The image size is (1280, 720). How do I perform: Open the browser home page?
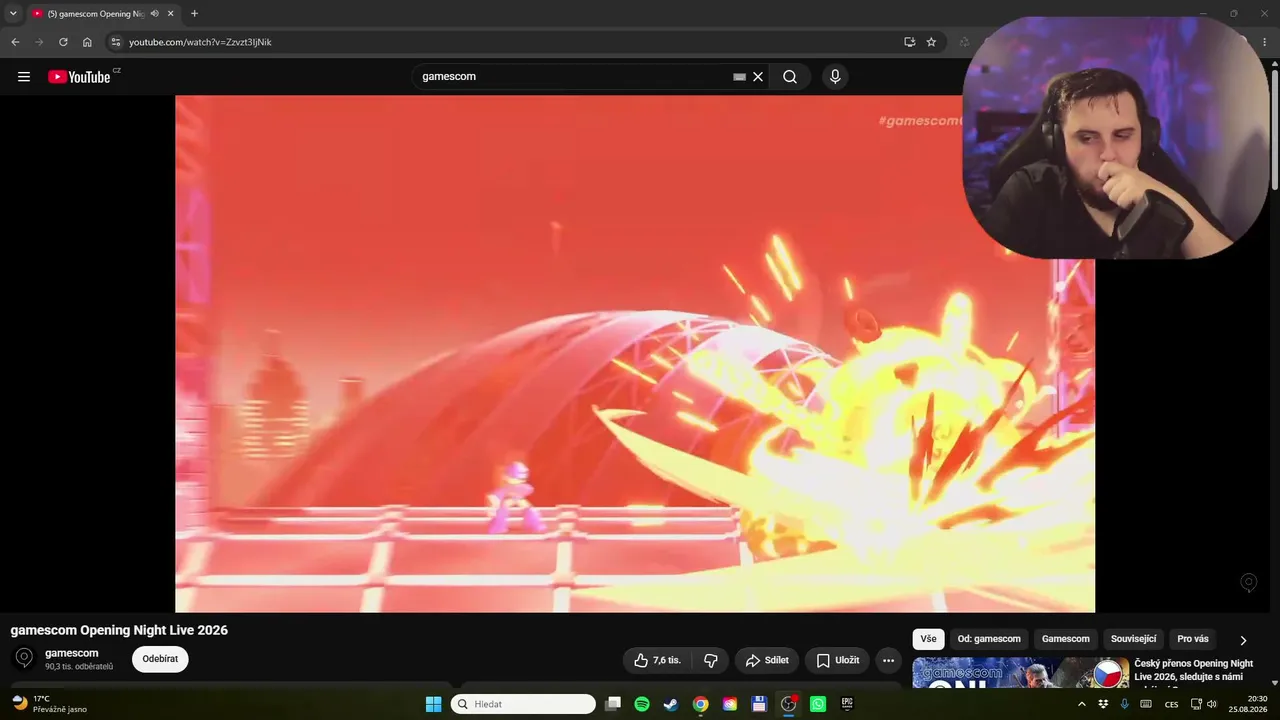point(87,42)
